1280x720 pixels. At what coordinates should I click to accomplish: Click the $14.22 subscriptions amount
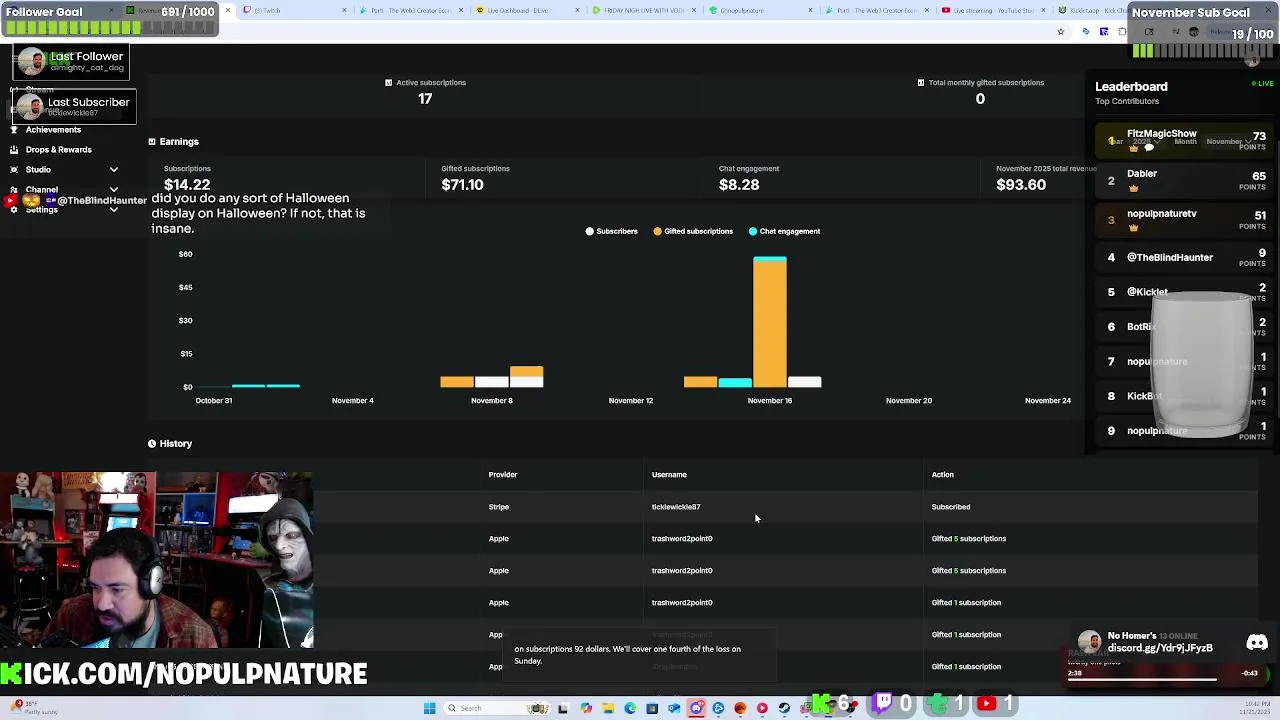[x=187, y=185]
